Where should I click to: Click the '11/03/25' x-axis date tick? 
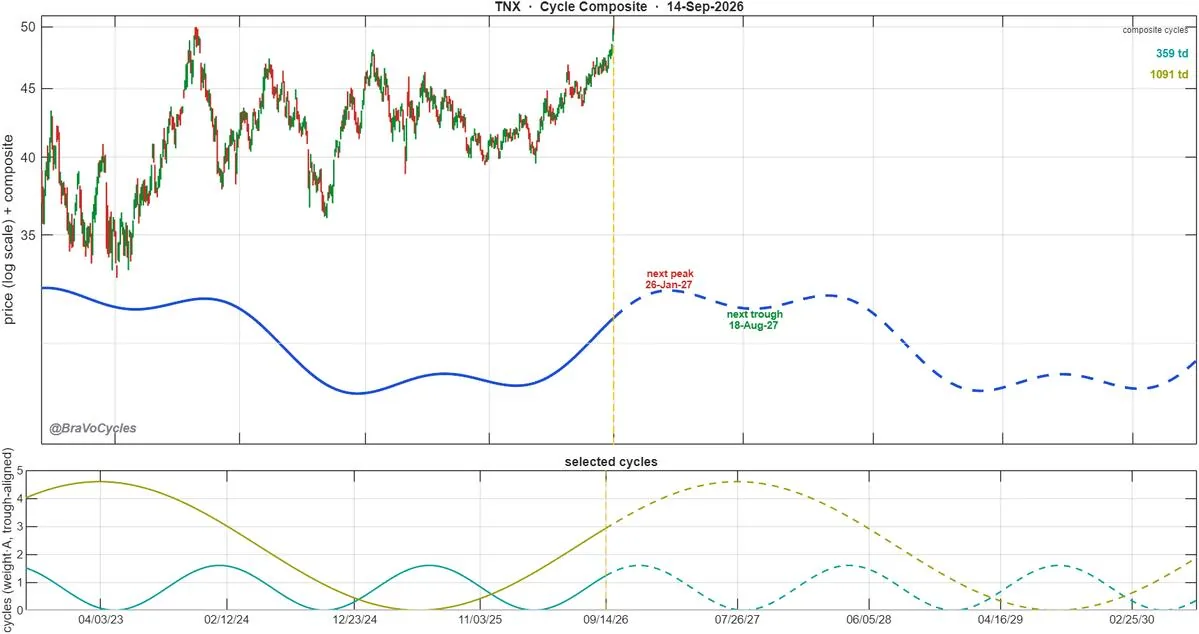480,619
